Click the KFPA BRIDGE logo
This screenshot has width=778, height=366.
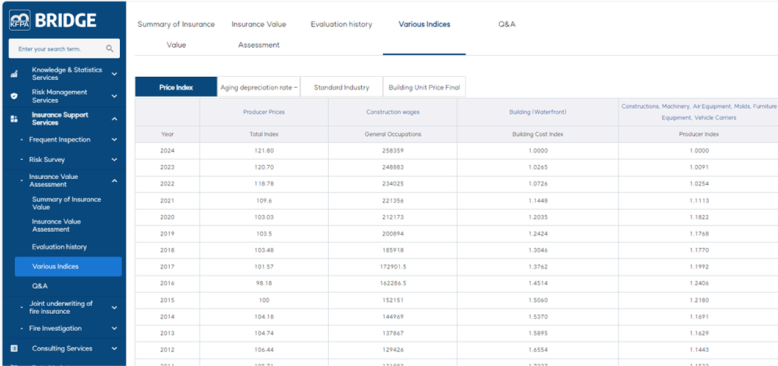click(x=53, y=20)
